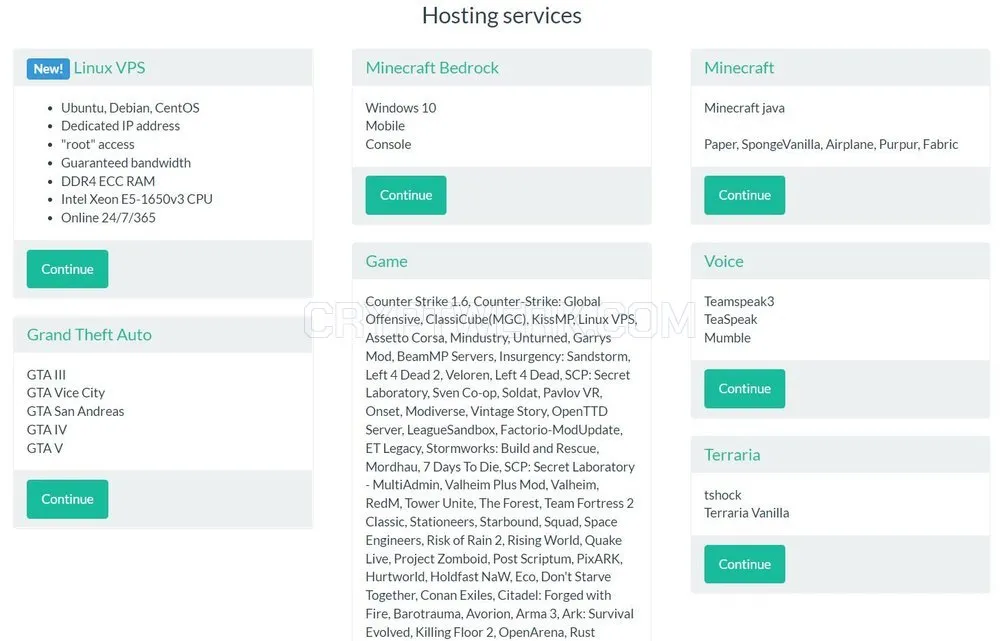
Task: Select 'GTA San Andreas' entry
Action: (x=75, y=411)
